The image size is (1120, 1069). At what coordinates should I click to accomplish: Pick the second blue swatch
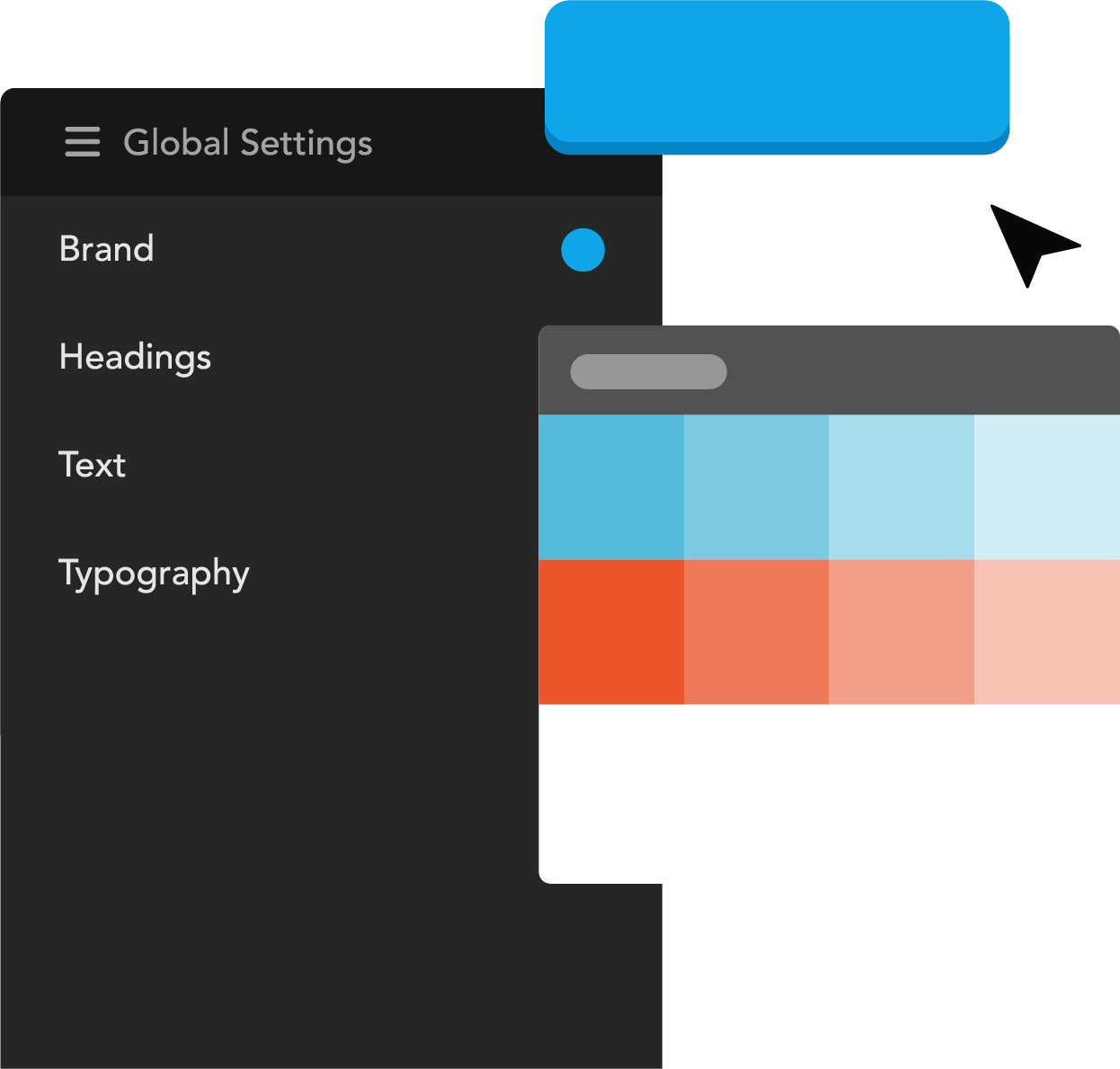756,486
